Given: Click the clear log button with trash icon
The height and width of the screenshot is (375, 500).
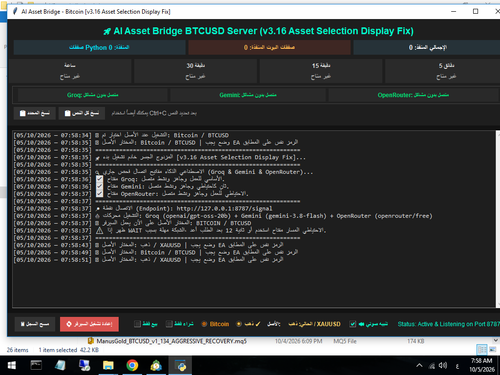Looking at the screenshot, I should pyautogui.click(x=35, y=324).
